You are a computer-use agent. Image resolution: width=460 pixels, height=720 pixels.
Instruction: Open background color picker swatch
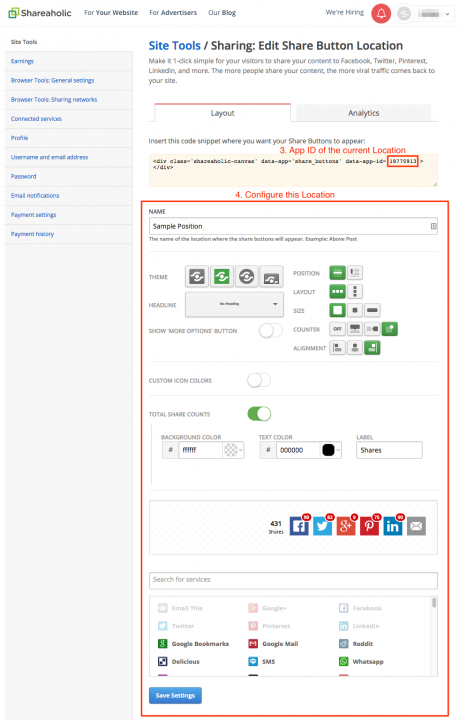(233, 450)
